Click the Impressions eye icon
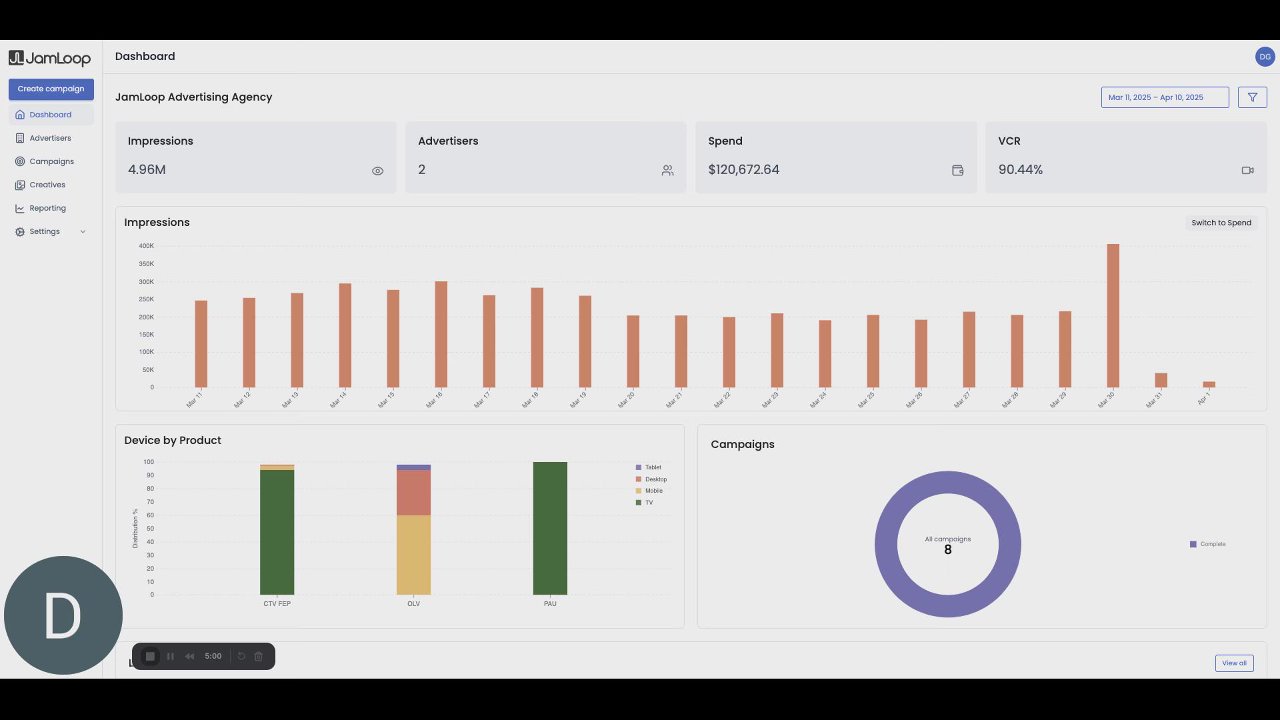This screenshot has width=1280, height=720. click(x=378, y=171)
